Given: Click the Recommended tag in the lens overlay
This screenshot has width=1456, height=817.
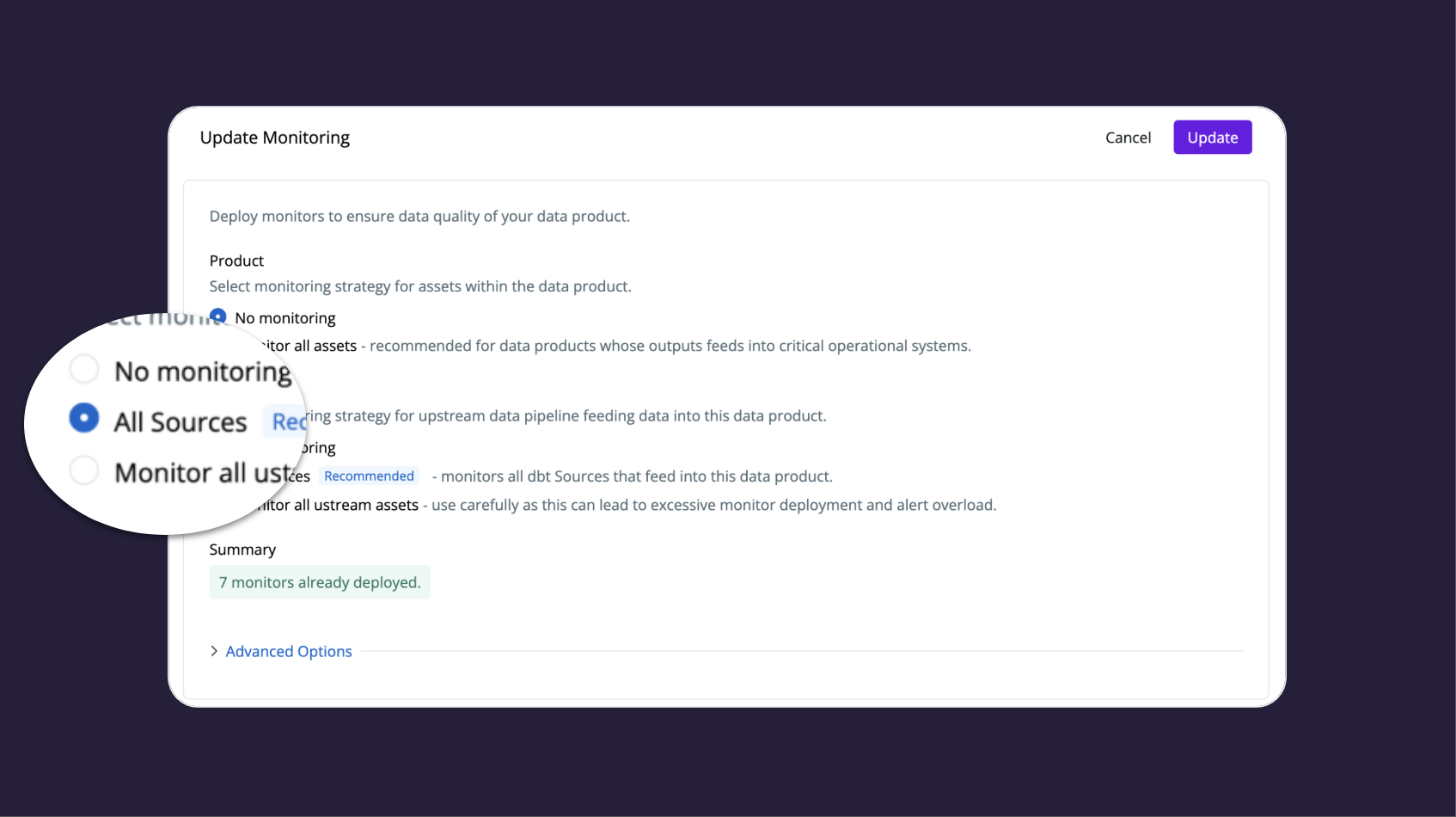Looking at the screenshot, I should [x=290, y=421].
